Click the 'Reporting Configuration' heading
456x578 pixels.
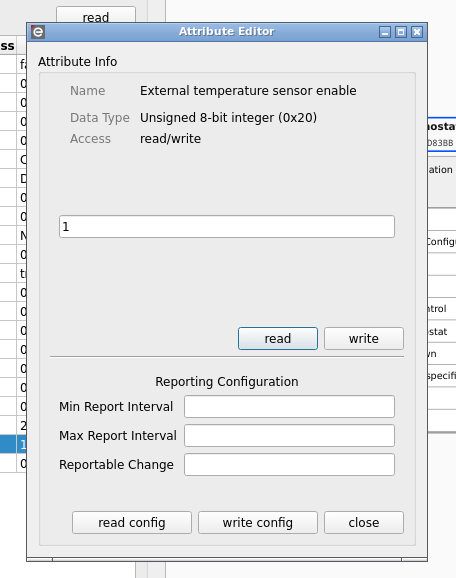(x=227, y=382)
